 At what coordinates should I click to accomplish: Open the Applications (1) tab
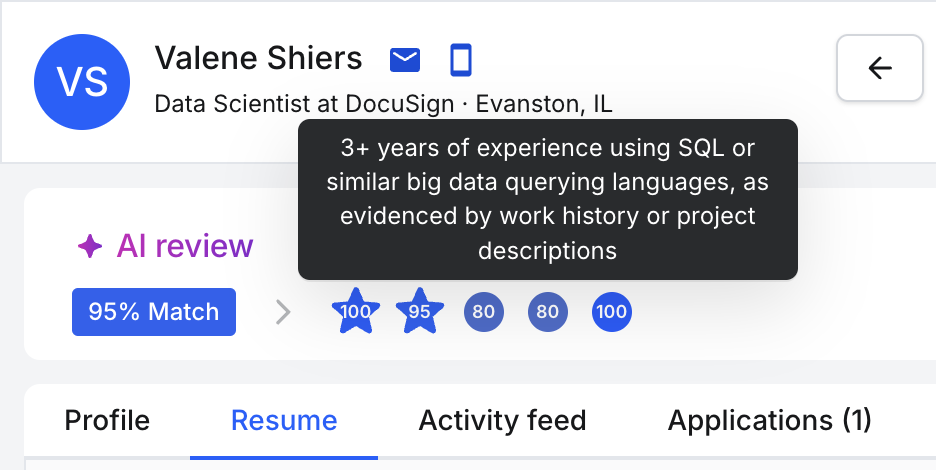769,420
